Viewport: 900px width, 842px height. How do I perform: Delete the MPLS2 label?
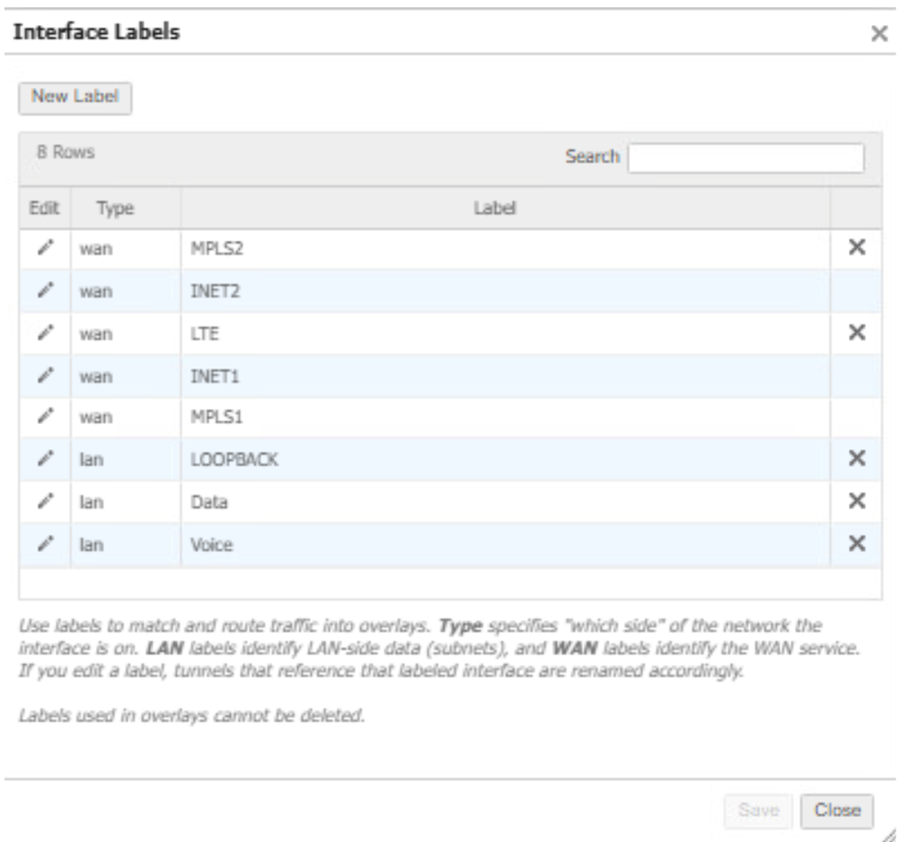pos(856,249)
